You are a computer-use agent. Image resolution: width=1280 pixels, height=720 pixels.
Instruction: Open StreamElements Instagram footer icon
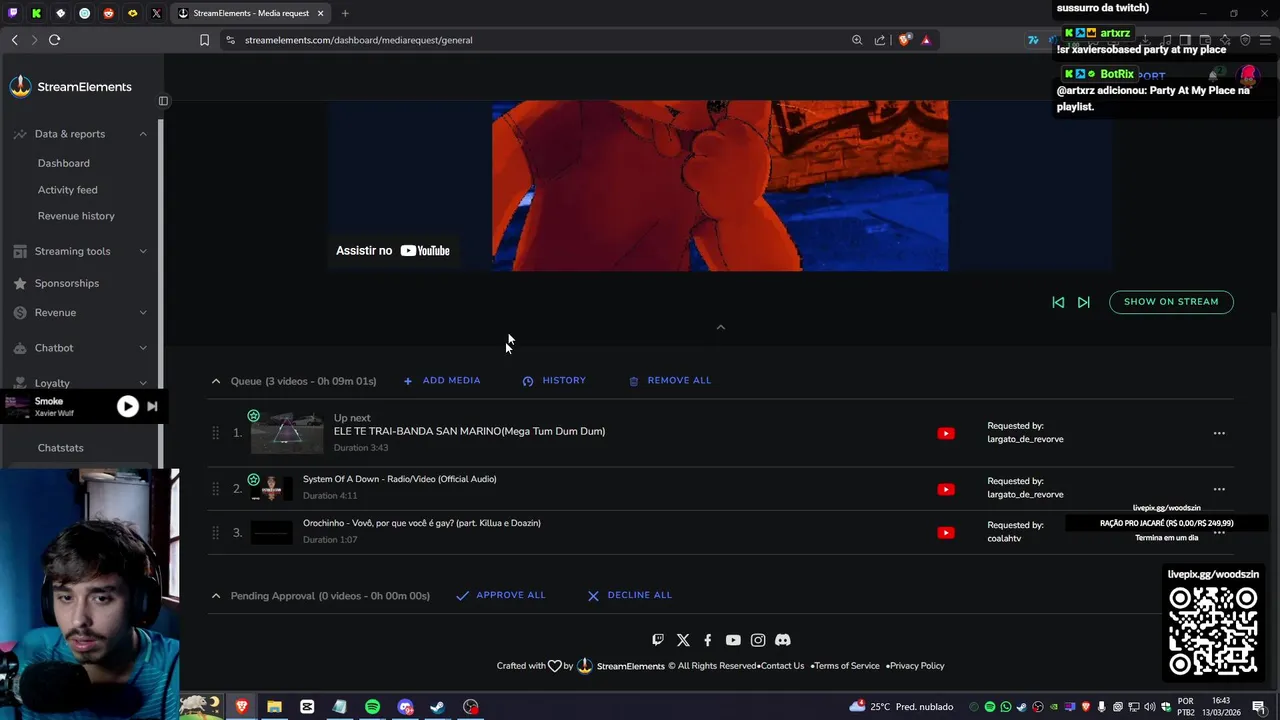(x=758, y=640)
